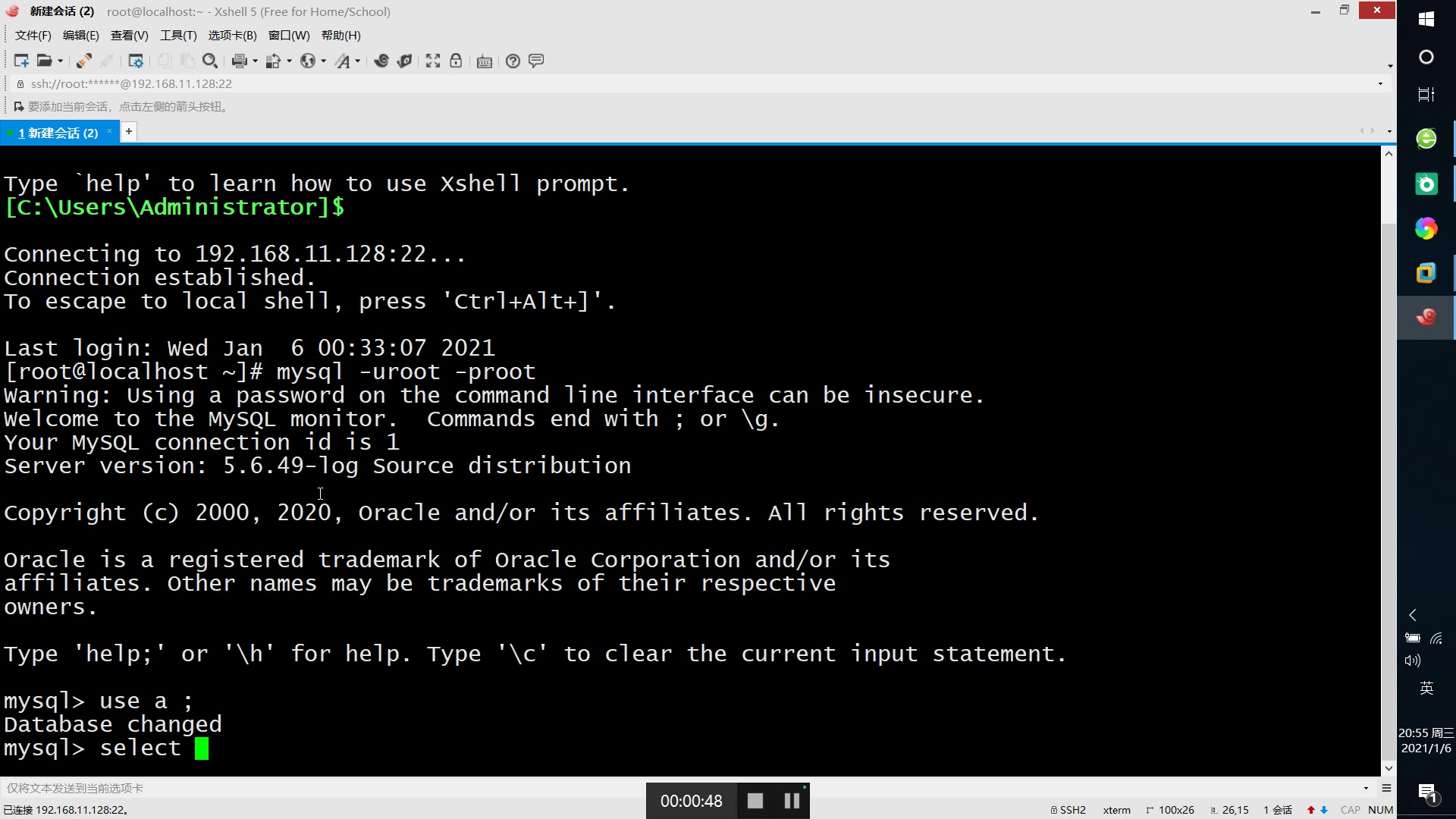1456x819 pixels.
Task: Open the font settings icon
Action: 343,61
